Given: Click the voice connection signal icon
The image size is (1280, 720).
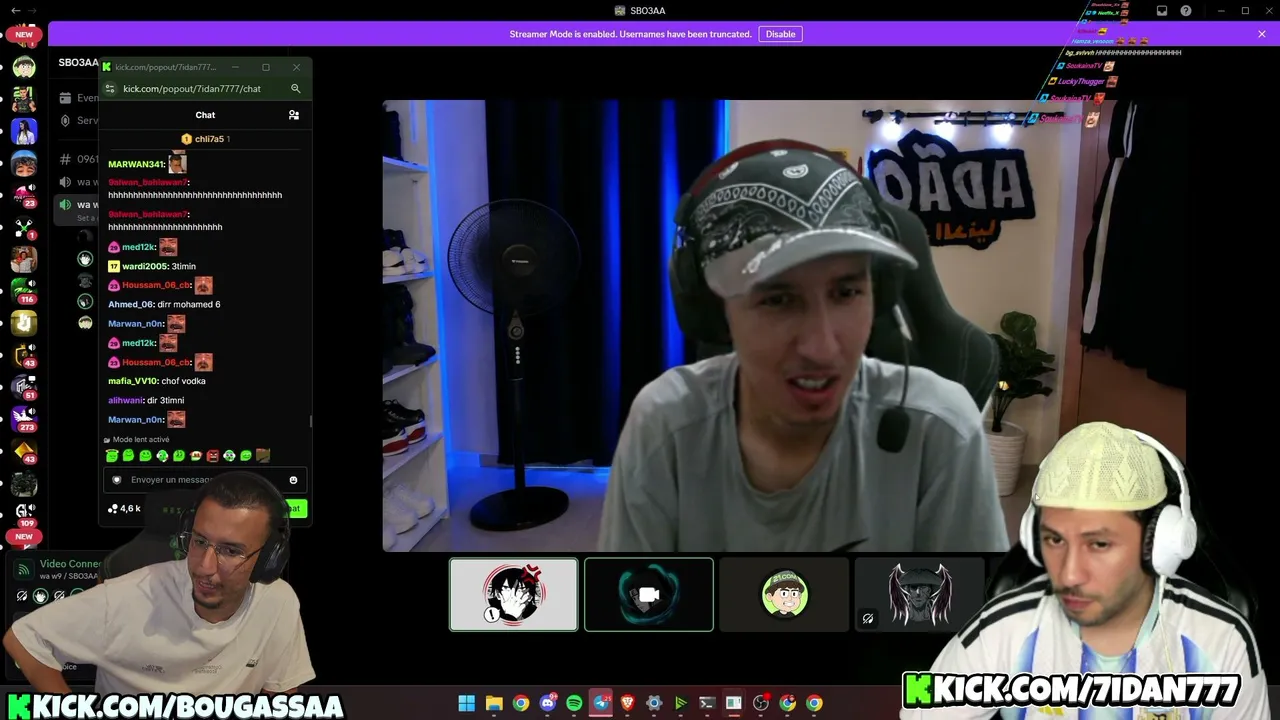Looking at the screenshot, I should [x=24, y=570].
